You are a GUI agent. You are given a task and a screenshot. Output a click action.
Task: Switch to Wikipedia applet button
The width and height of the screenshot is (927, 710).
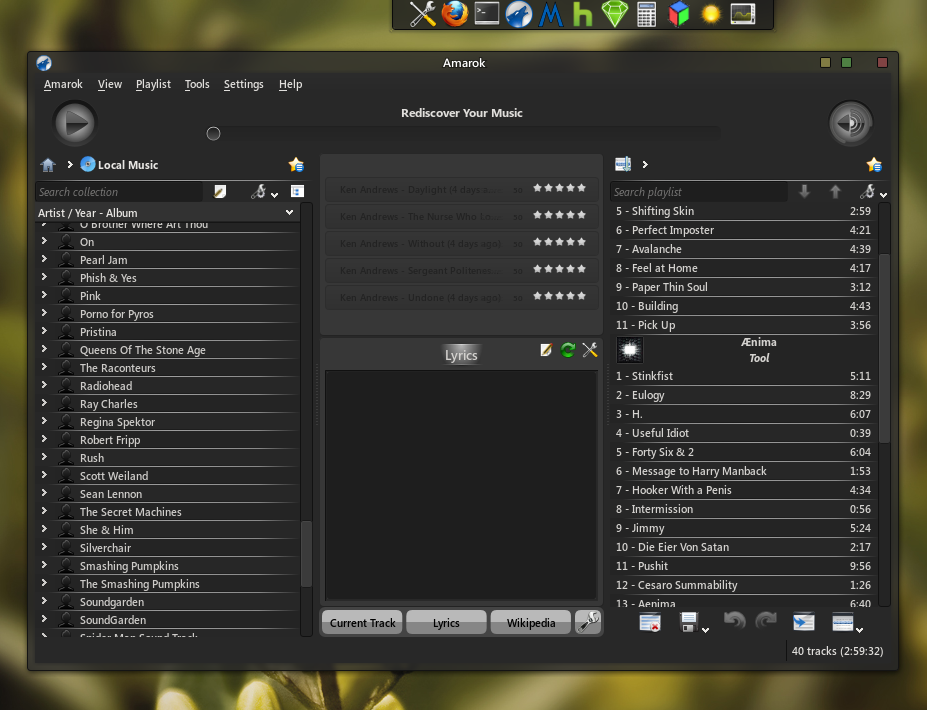(x=530, y=623)
